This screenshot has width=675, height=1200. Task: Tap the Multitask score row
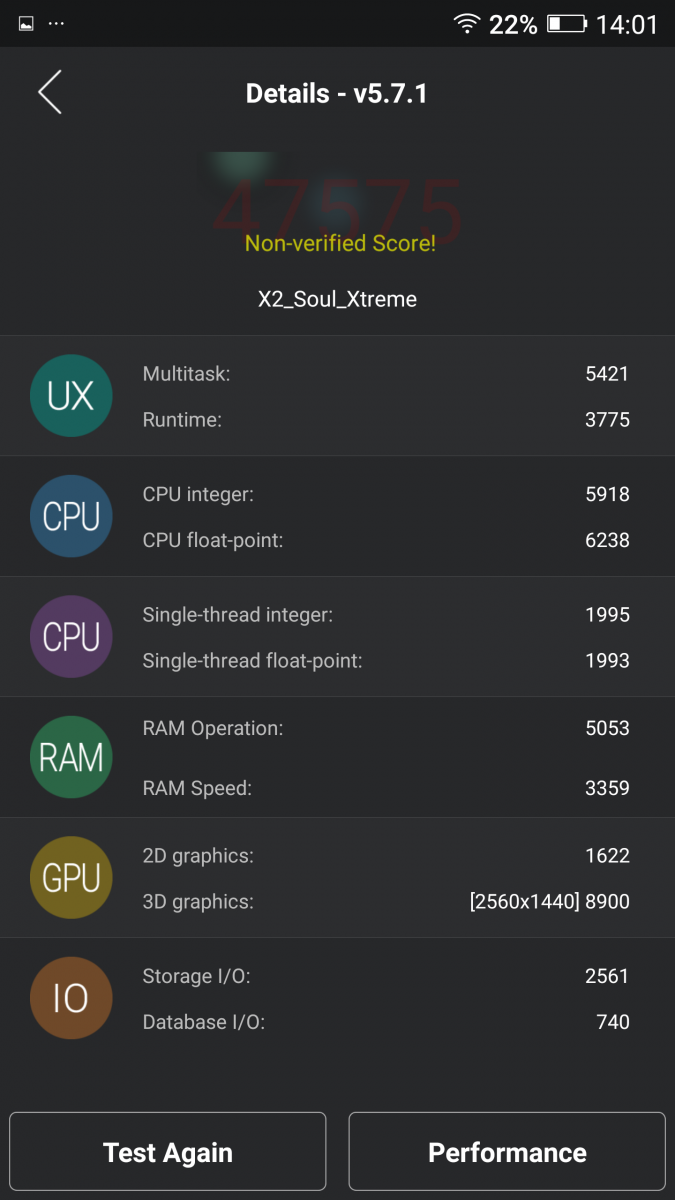386,374
